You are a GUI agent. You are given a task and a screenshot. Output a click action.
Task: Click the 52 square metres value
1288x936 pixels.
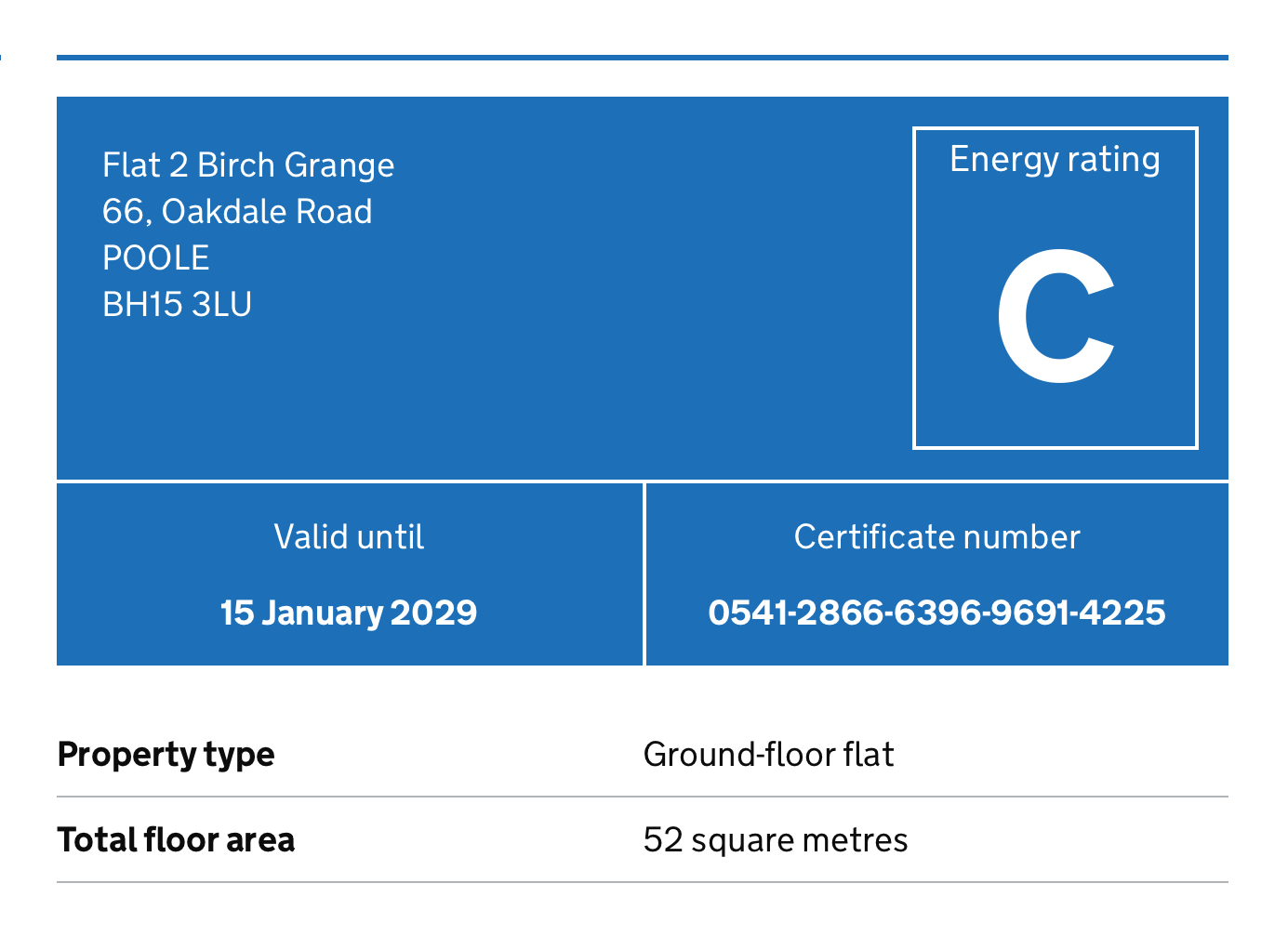pos(776,839)
